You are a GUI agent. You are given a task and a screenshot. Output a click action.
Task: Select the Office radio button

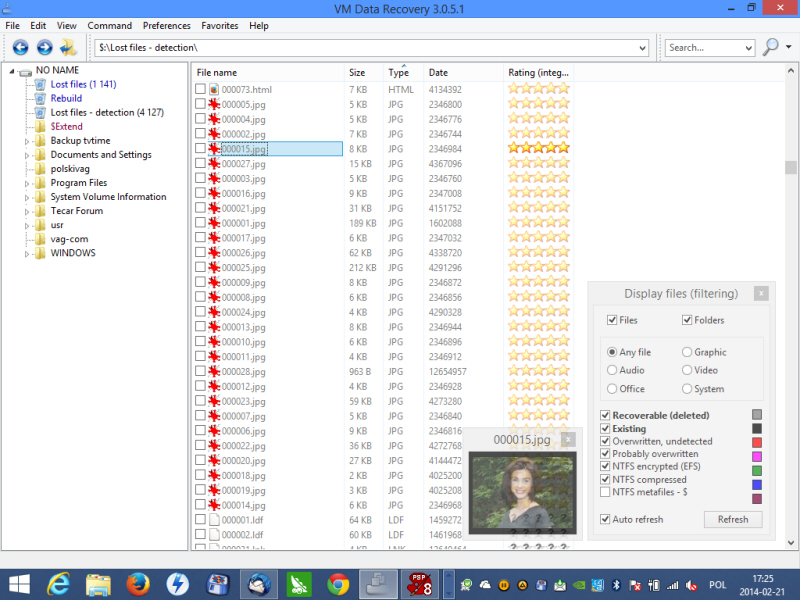tap(612, 389)
